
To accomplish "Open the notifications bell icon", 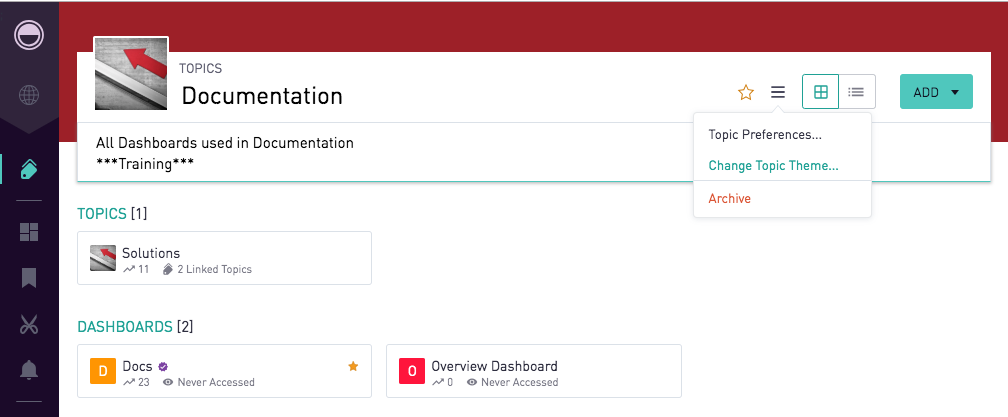I will [29, 369].
